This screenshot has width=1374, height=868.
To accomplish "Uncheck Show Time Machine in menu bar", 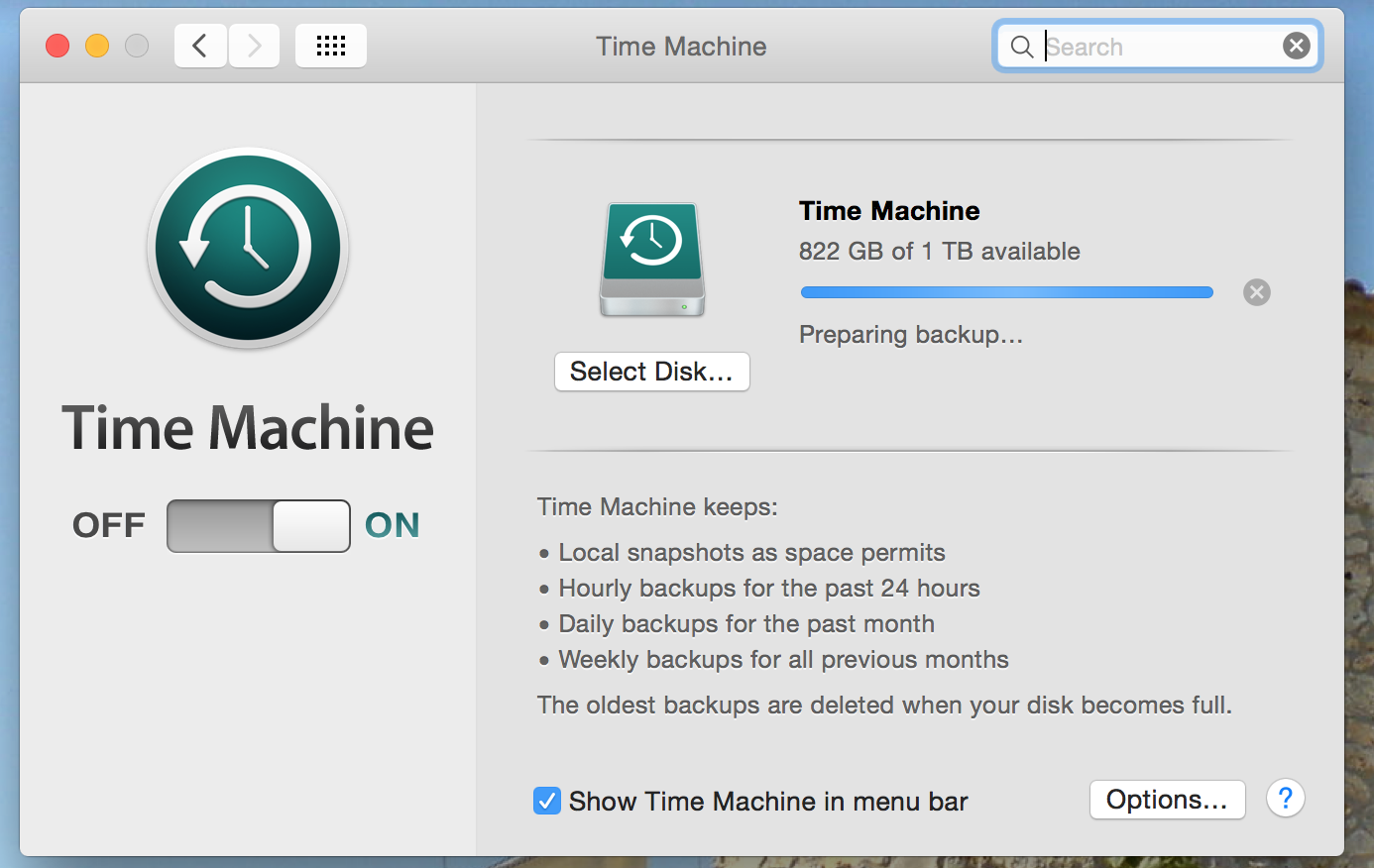I will (547, 801).
